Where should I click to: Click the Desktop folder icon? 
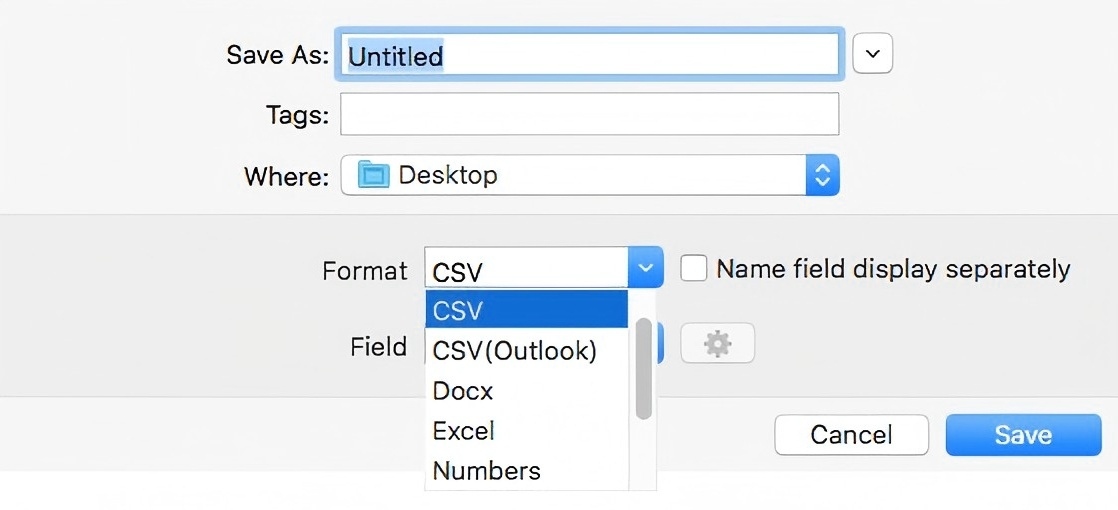click(x=373, y=176)
